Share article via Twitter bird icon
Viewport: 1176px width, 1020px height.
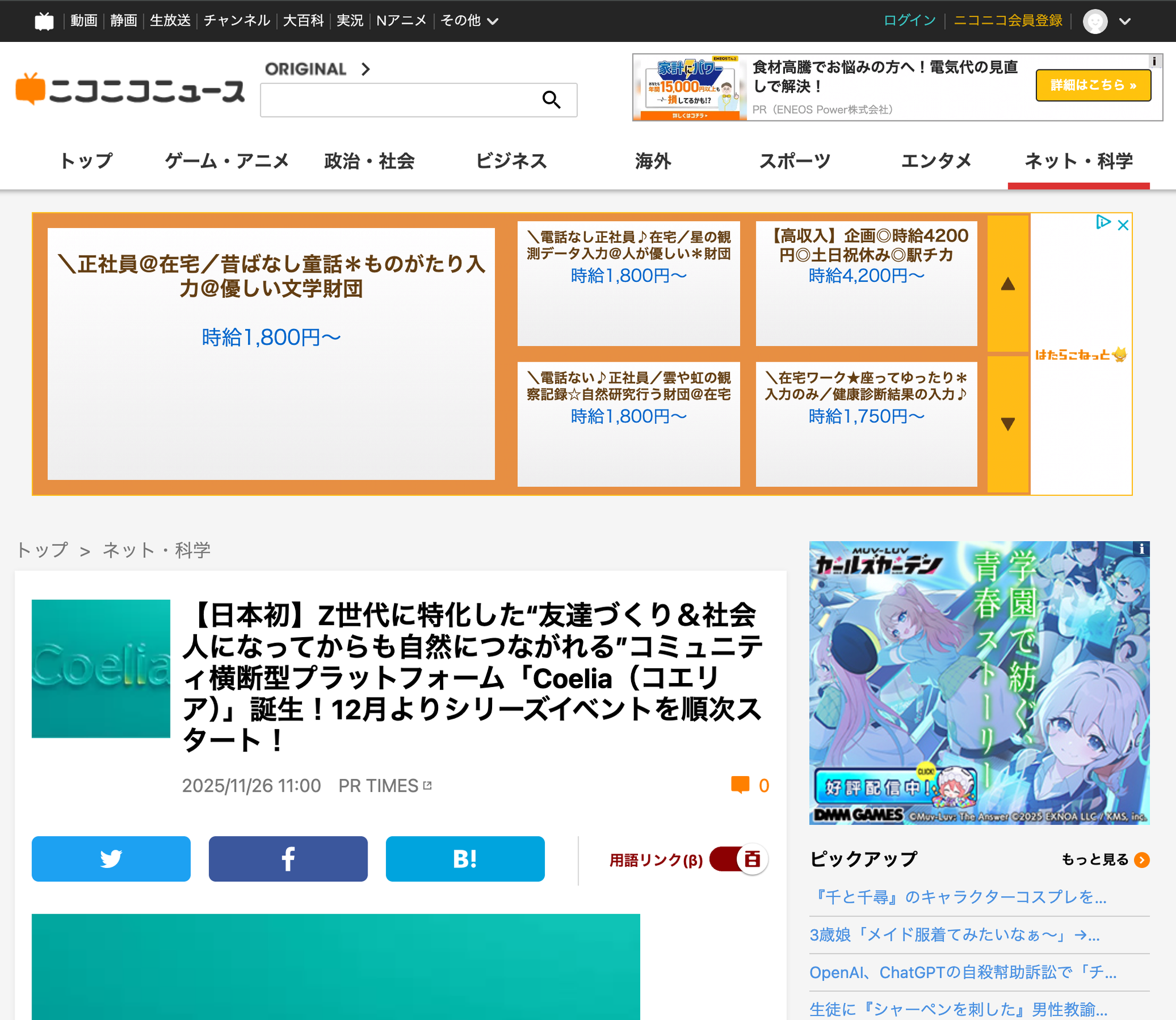click(111, 859)
